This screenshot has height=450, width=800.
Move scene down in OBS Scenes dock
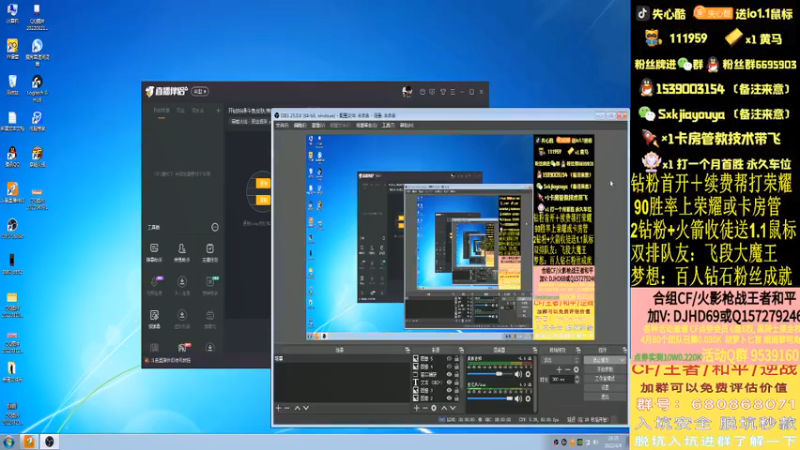coord(306,408)
